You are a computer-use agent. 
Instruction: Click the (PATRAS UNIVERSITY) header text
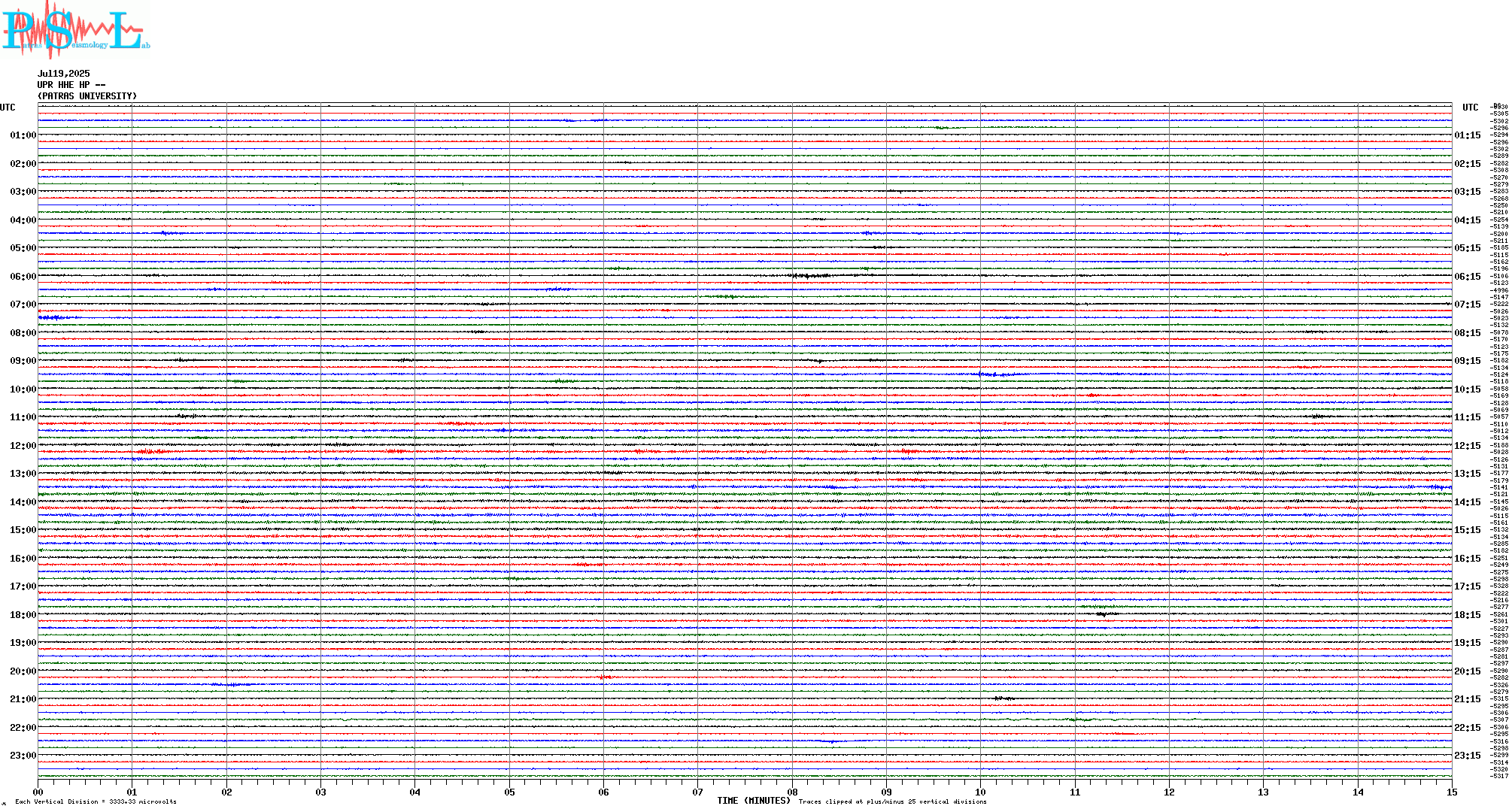[87, 96]
